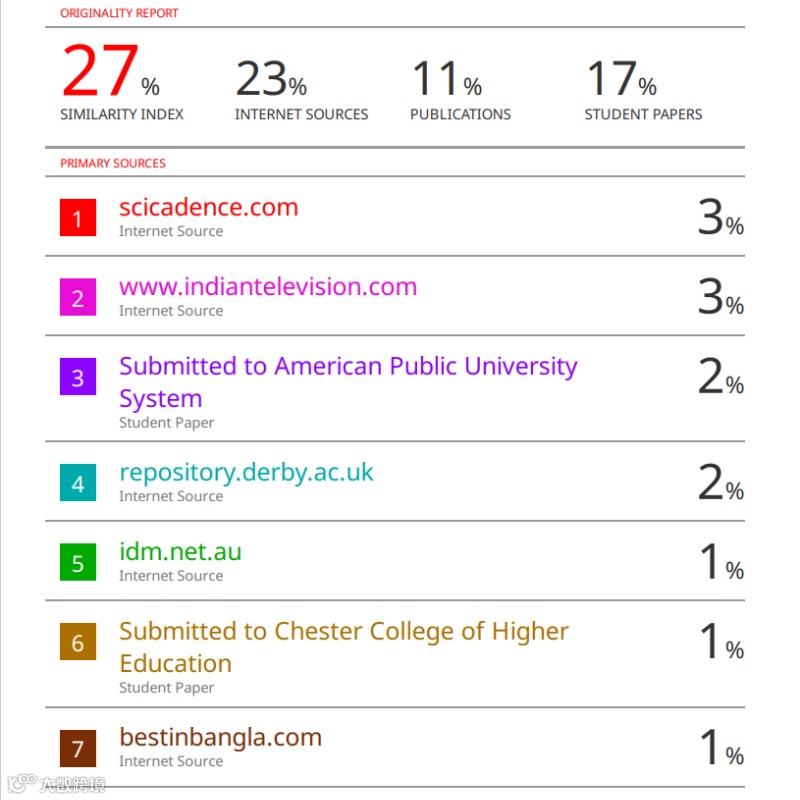Viewport: 800px width, 800px height.
Task: Click the 17% student papers value
Action: coord(622,78)
